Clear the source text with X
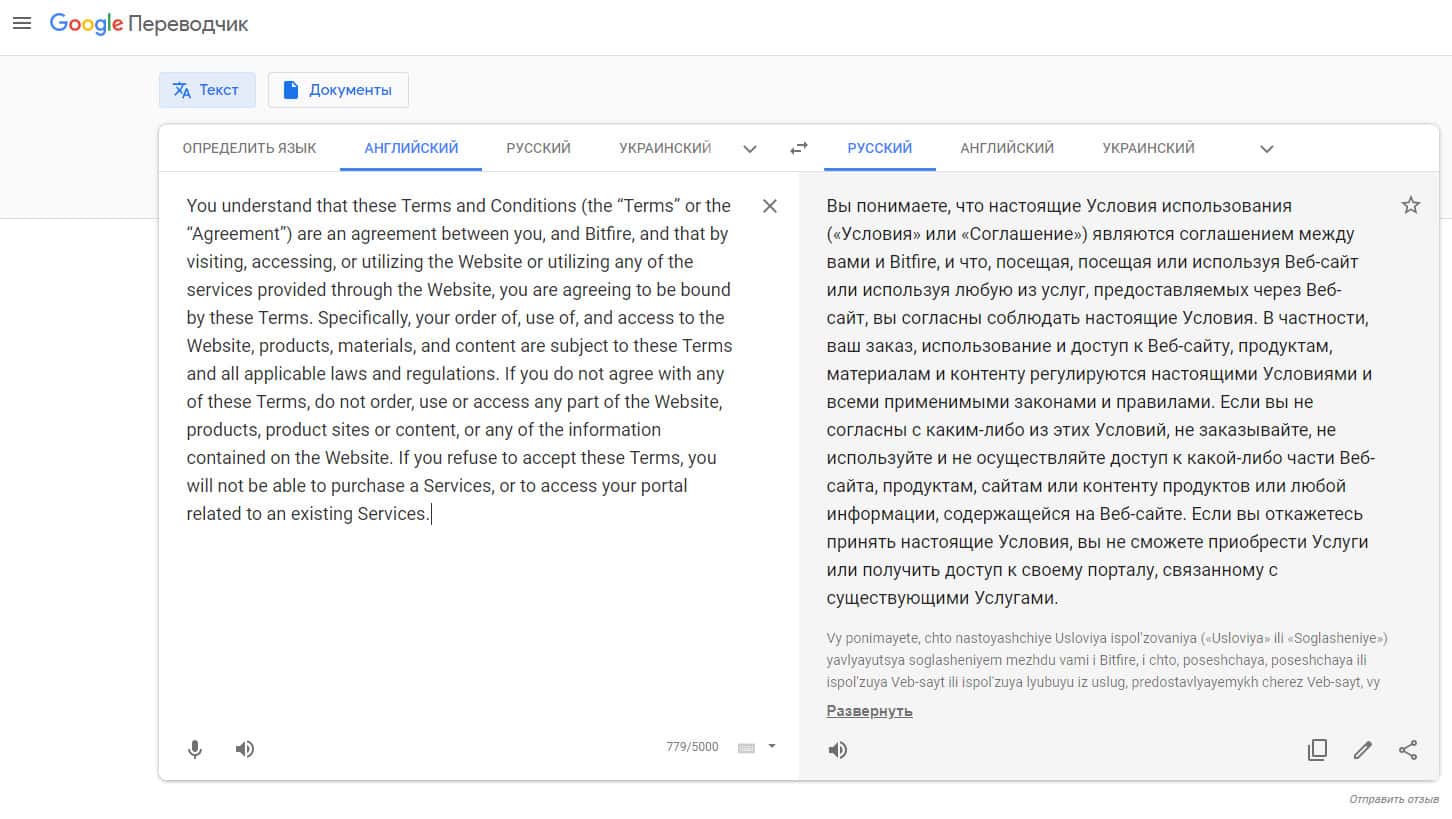The image size is (1452, 819). click(769, 206)
